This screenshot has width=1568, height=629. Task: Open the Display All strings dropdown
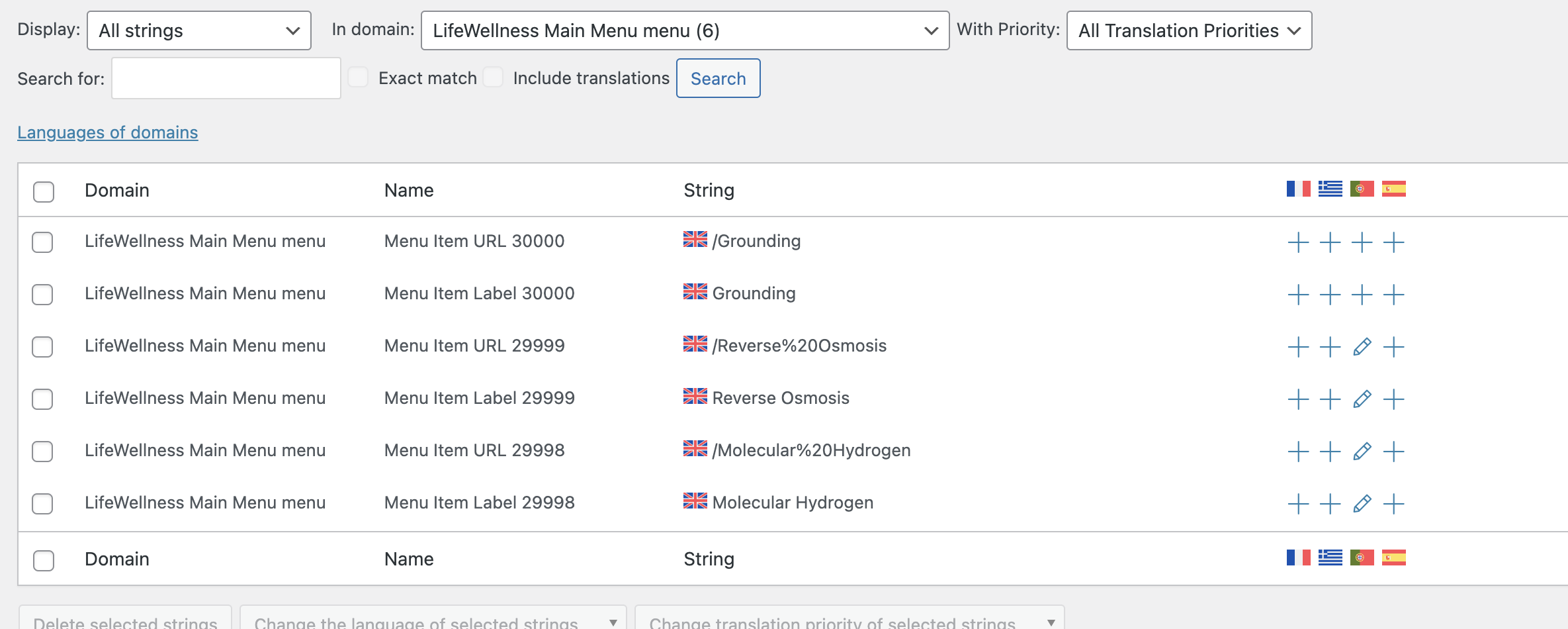coord(198,30)
